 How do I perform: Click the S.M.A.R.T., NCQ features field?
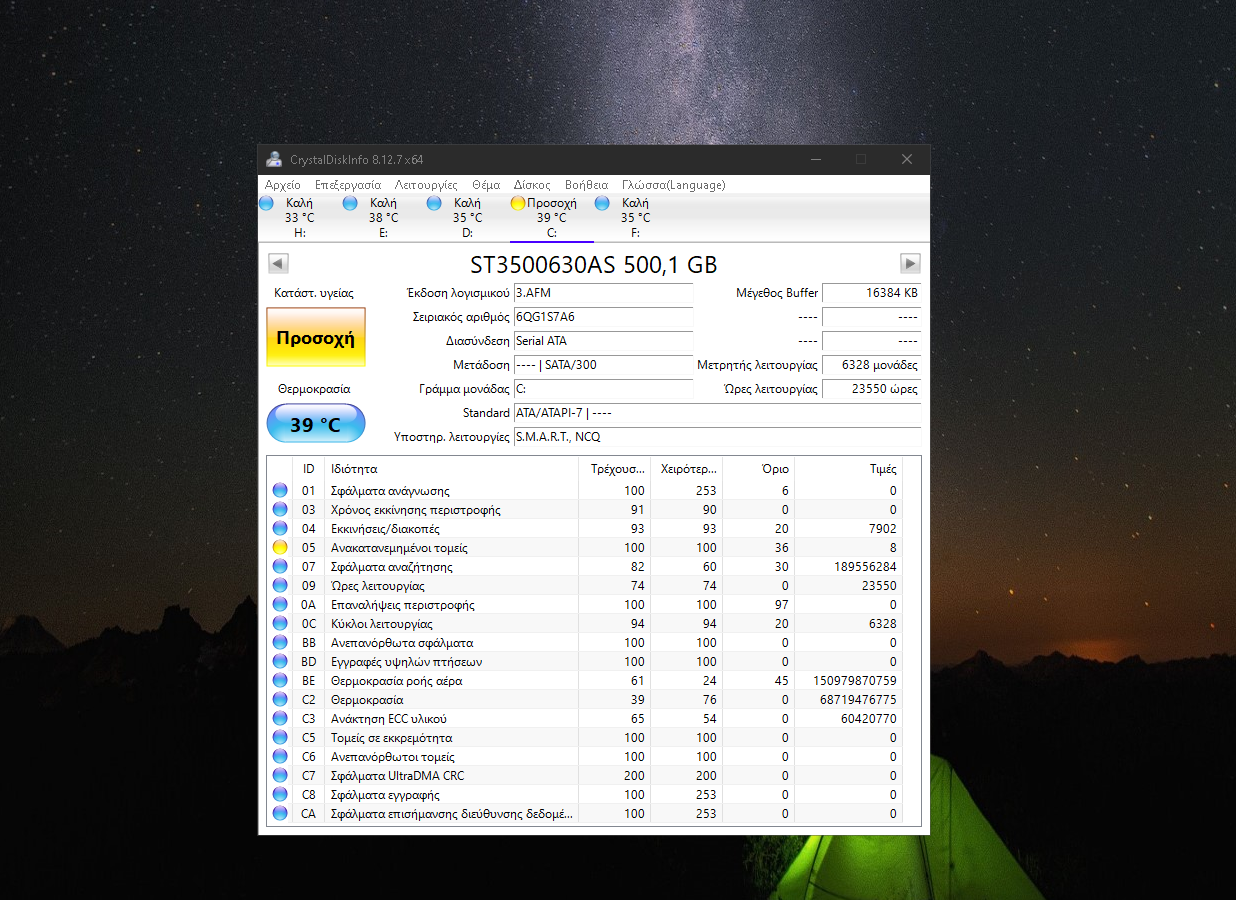(x=717, y=437)
